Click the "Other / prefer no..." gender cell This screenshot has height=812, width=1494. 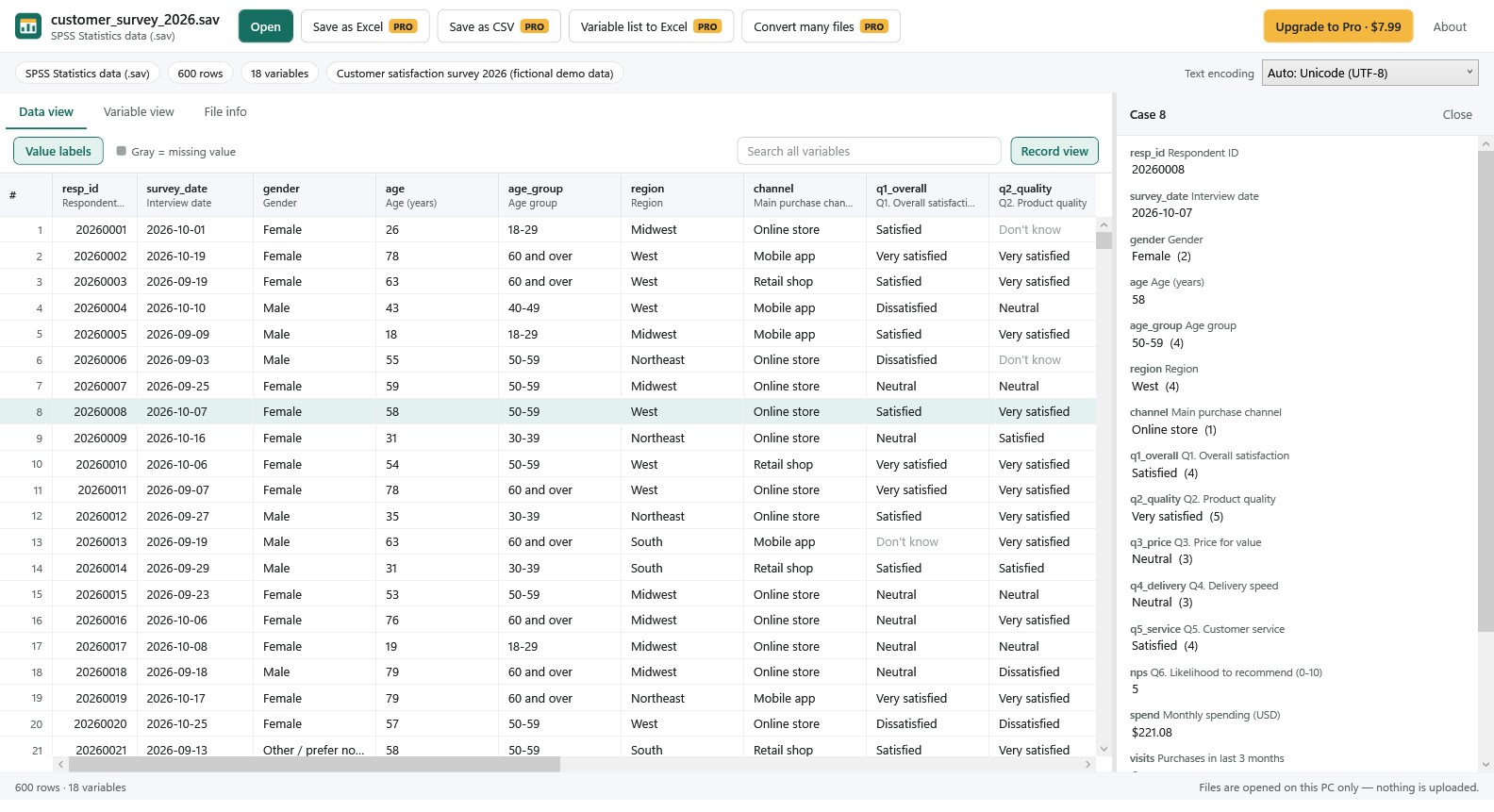(x=313, y=751)
